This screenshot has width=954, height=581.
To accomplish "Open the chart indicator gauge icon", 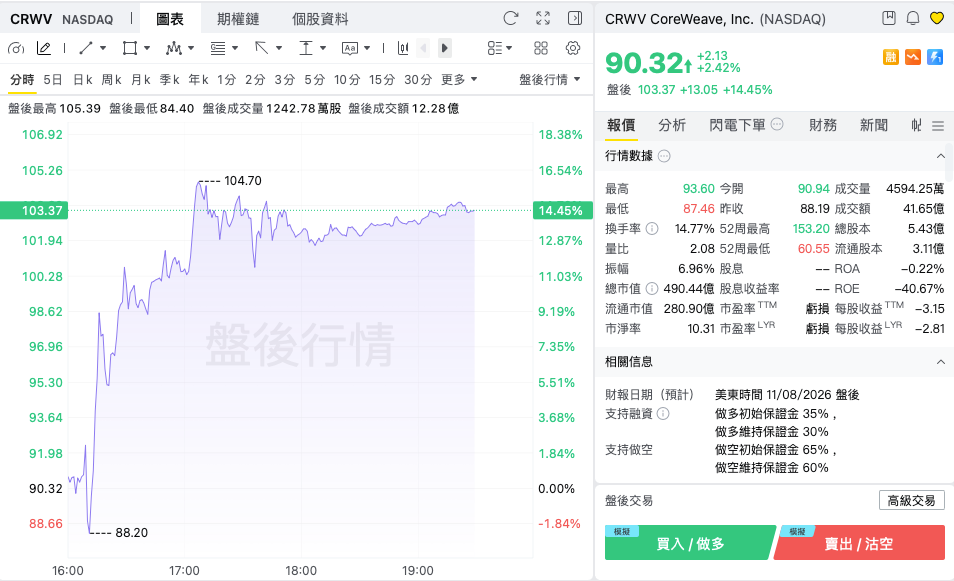I will [x=16, y=48].
